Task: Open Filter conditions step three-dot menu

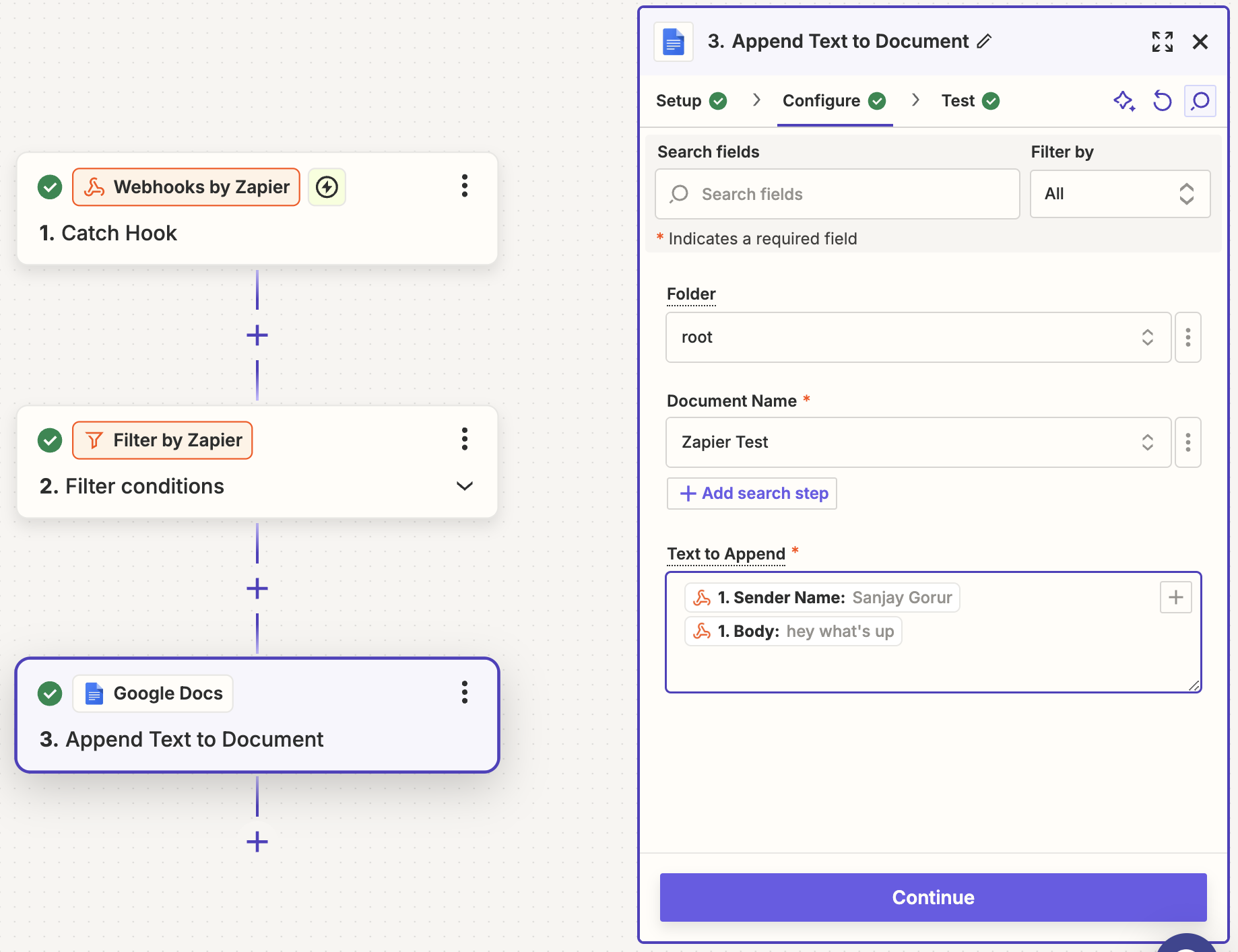Action: pos(464,439)
